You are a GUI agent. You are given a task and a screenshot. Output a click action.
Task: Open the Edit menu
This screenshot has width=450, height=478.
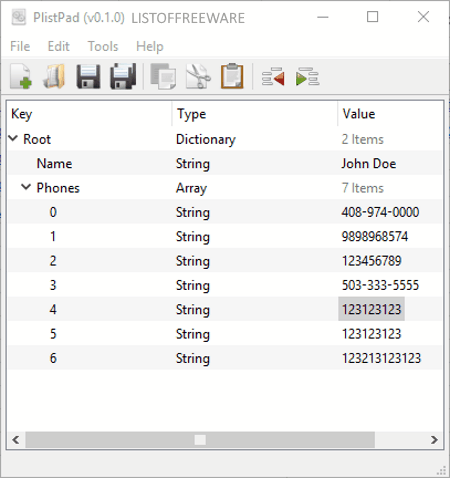point(59,46)
